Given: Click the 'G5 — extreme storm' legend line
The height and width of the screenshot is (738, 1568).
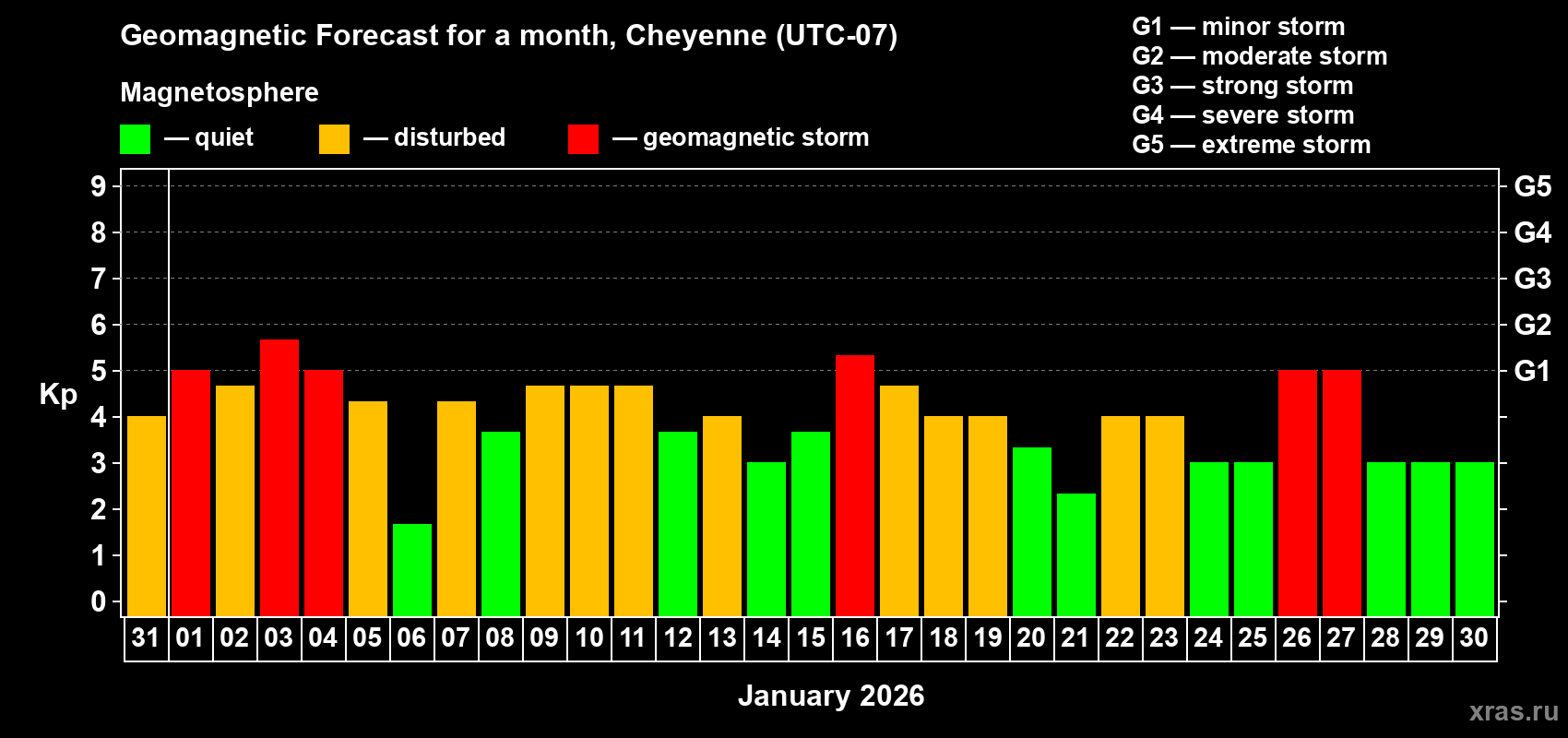Looking at the screenshot, I should pyautogui.click(x=1252, y=145).
